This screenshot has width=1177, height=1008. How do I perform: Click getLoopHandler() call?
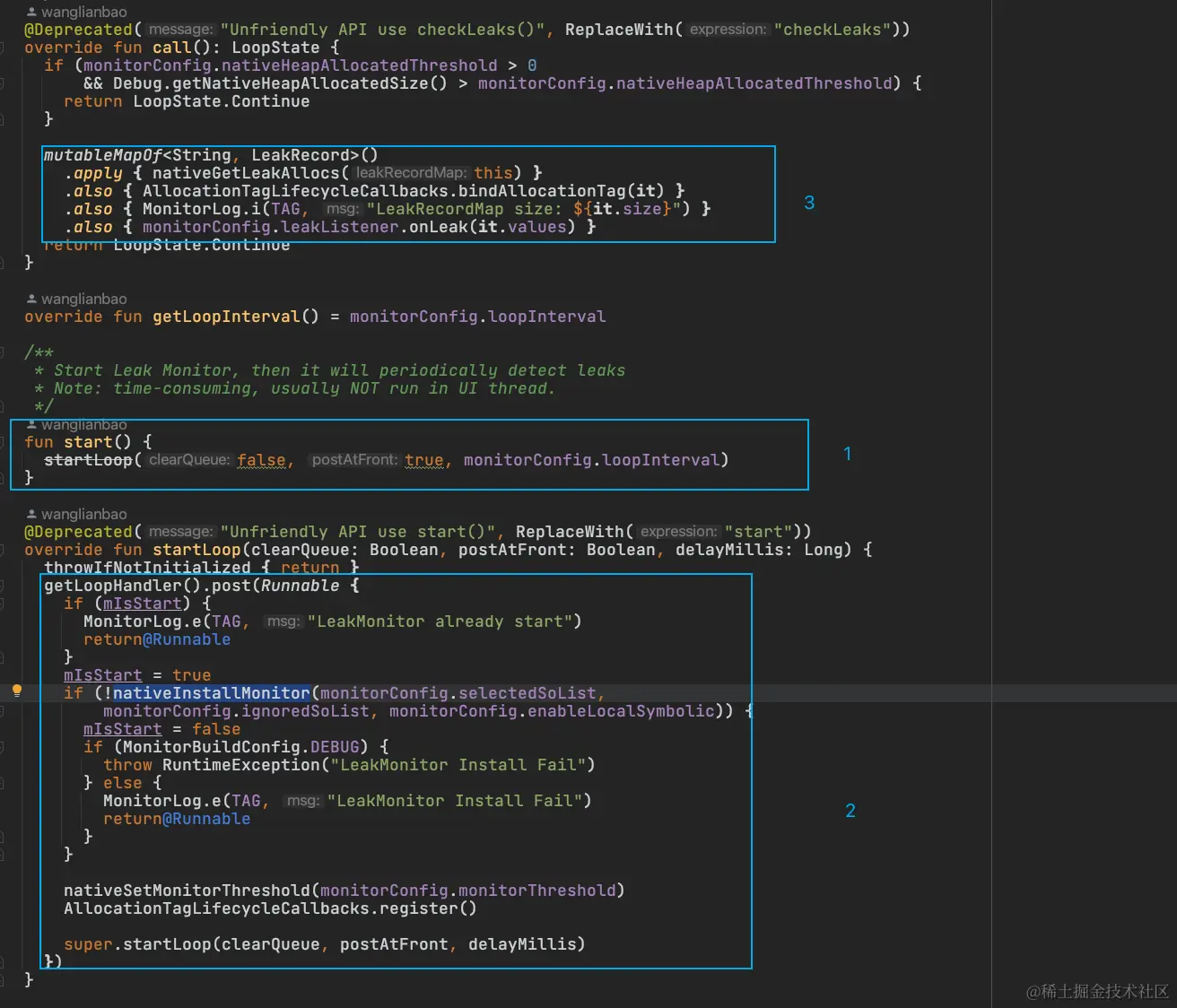click(123, 586)
